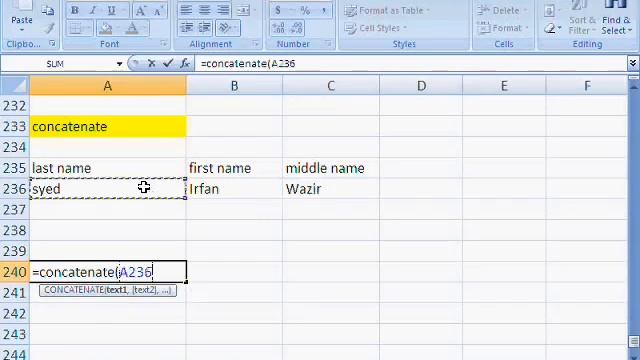Select row 233 header

coord(15,127)
